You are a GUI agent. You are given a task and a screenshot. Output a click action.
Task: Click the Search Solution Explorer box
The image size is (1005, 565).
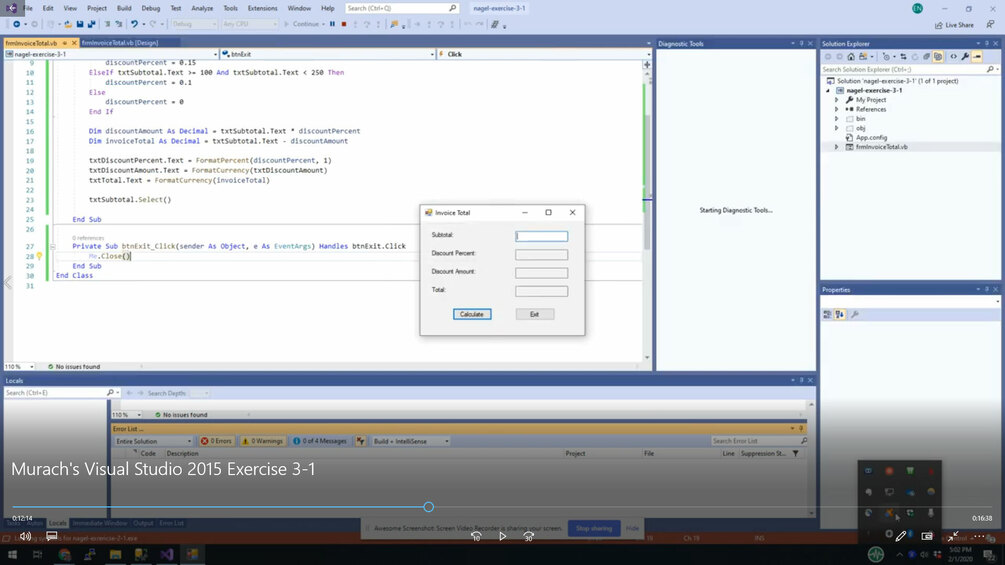click(909, 69)
